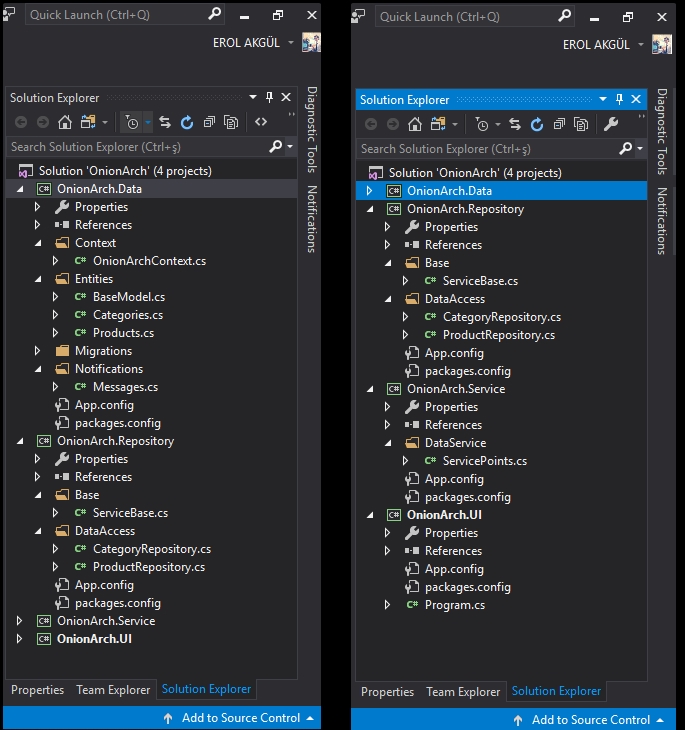This screenshot has height=730, width=685.
Task: Collapse the Entities folder
Action: [38, 279]
